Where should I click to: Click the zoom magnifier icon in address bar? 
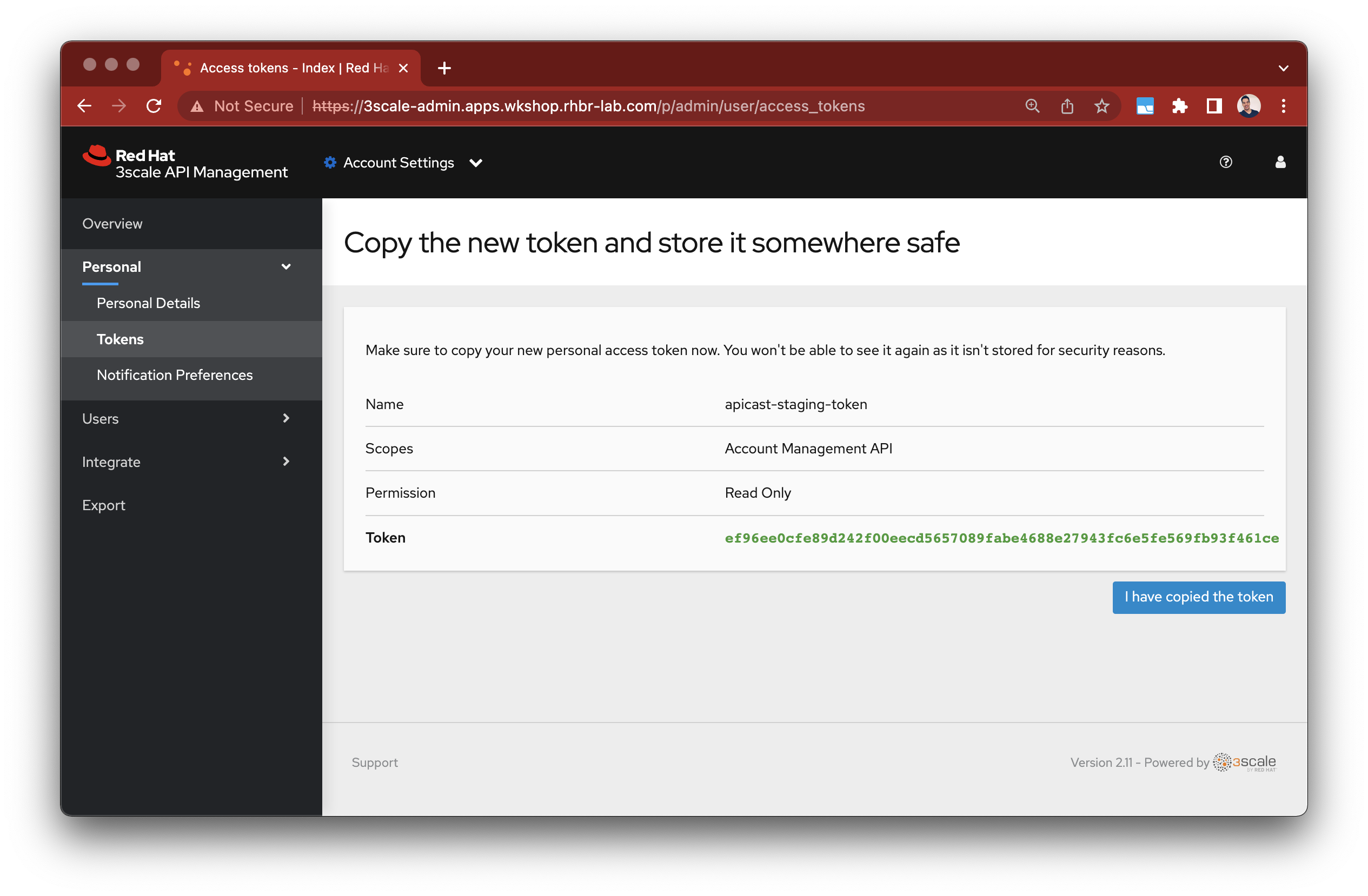[x=1032, y=106]
